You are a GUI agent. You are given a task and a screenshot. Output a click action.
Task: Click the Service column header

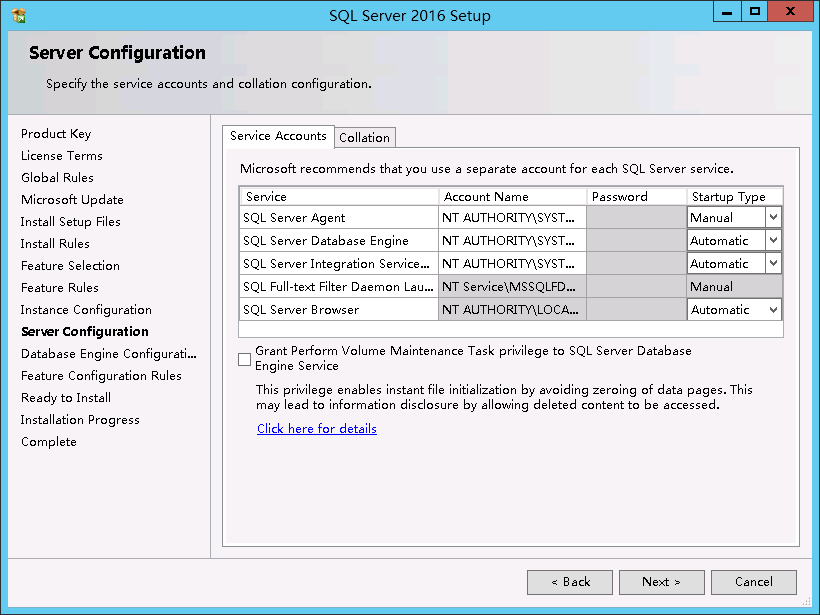coord(339,197)
